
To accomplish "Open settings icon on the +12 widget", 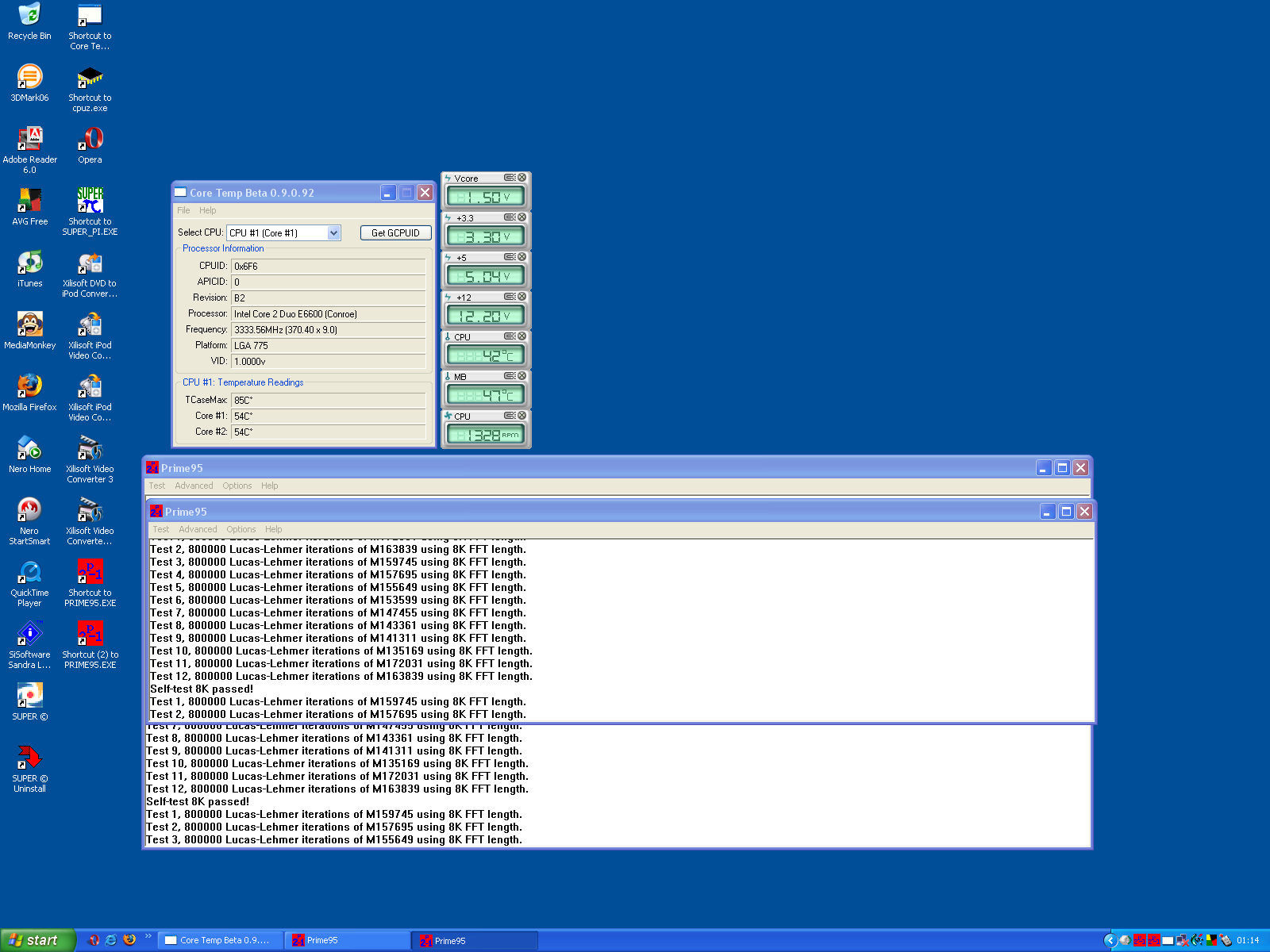I will click(510, 297).
